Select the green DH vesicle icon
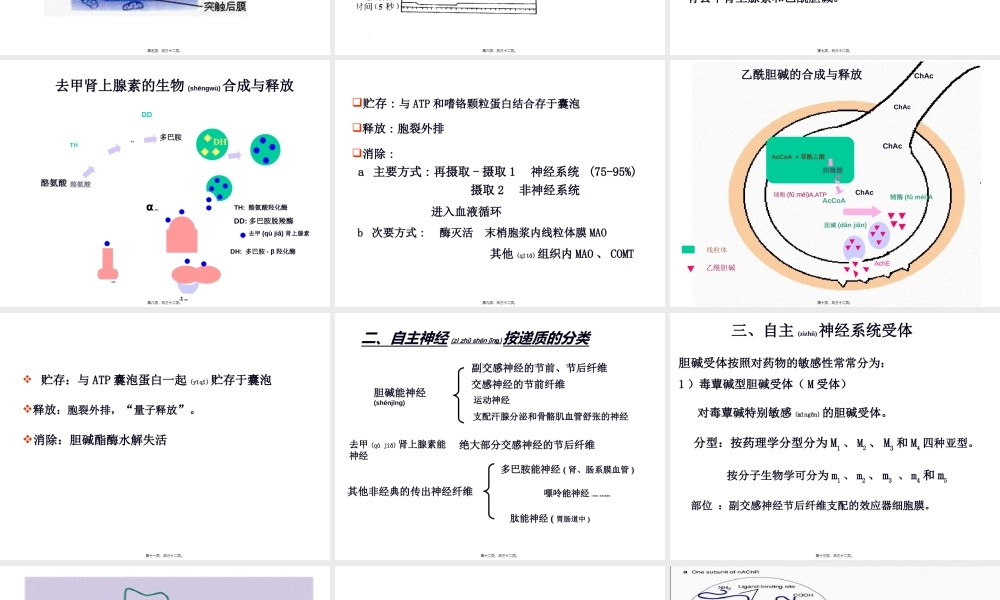This screenshot has height=600, width=1000. tap(212, 144)
